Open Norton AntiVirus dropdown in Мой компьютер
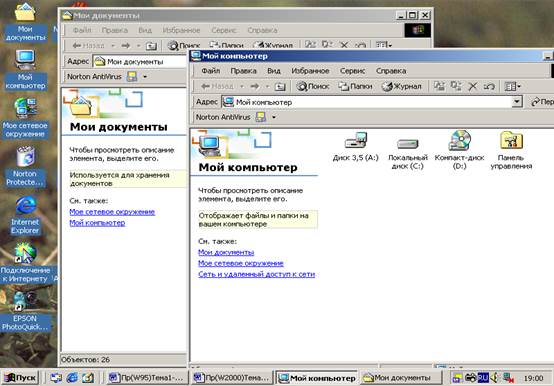 274,117
